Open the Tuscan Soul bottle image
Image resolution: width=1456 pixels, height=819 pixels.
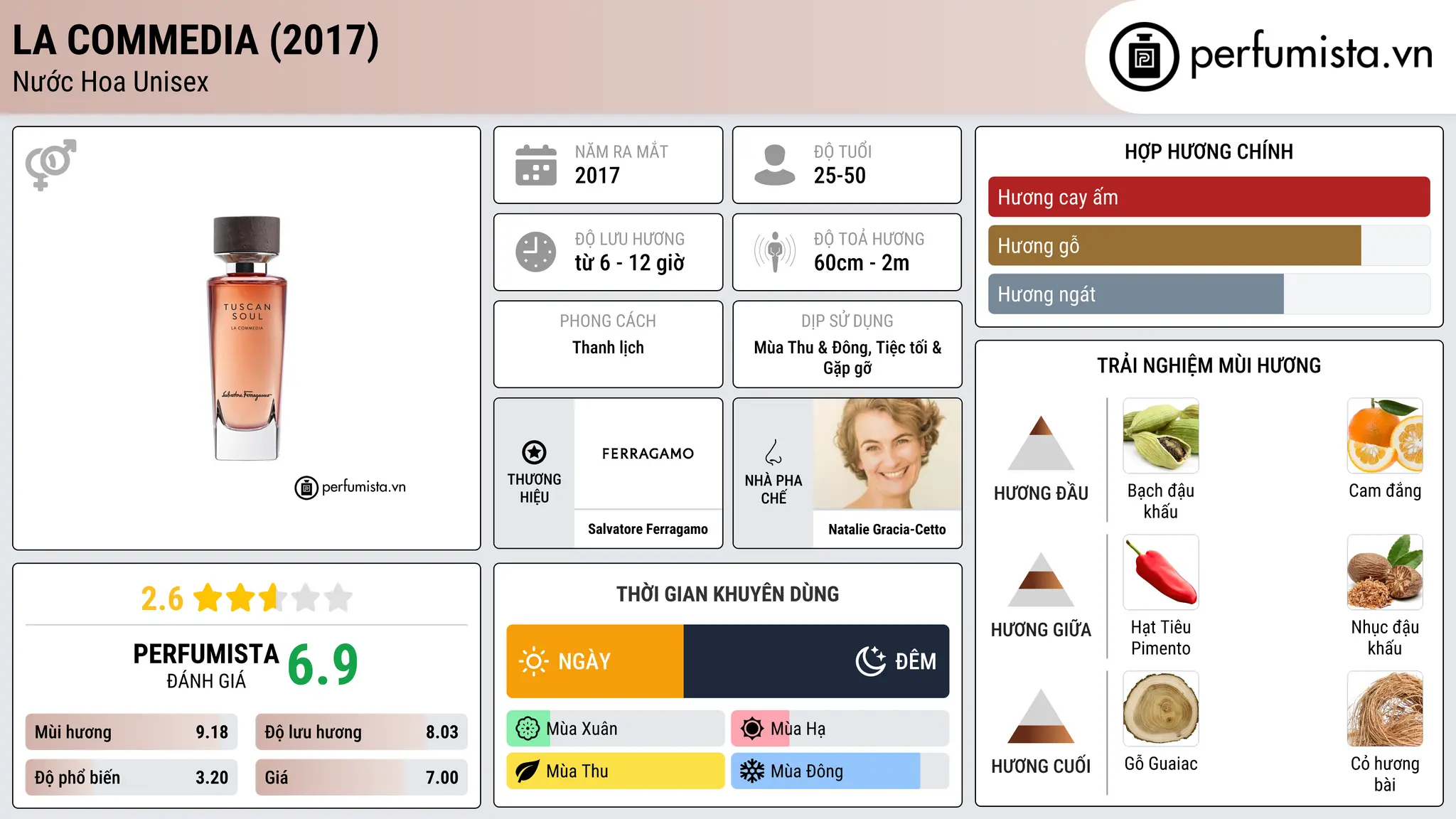[x=247, y=338]
